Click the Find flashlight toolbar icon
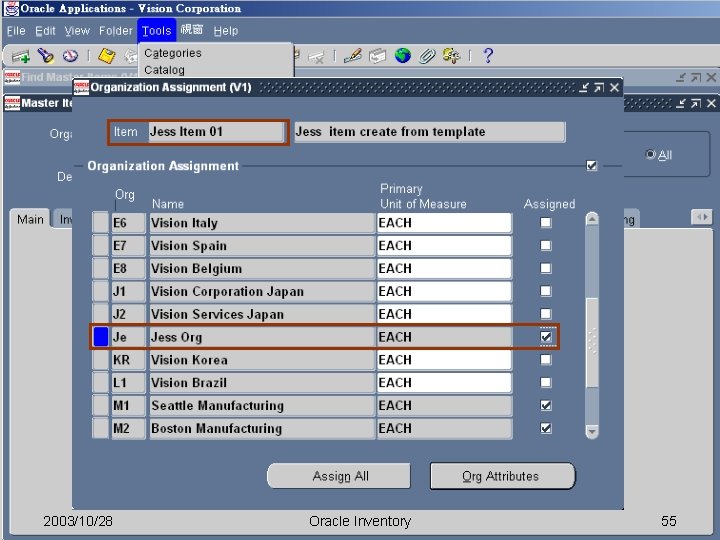Image resolution: width=720 pixels, height=540 pixels. tap(45, 56)
